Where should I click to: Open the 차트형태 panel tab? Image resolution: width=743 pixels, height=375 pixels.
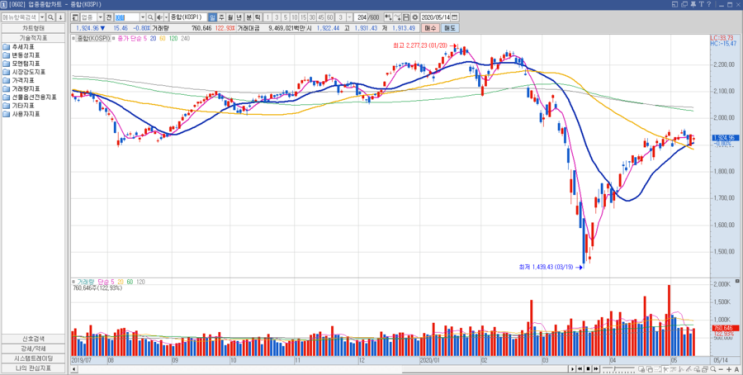click(33, 28)
